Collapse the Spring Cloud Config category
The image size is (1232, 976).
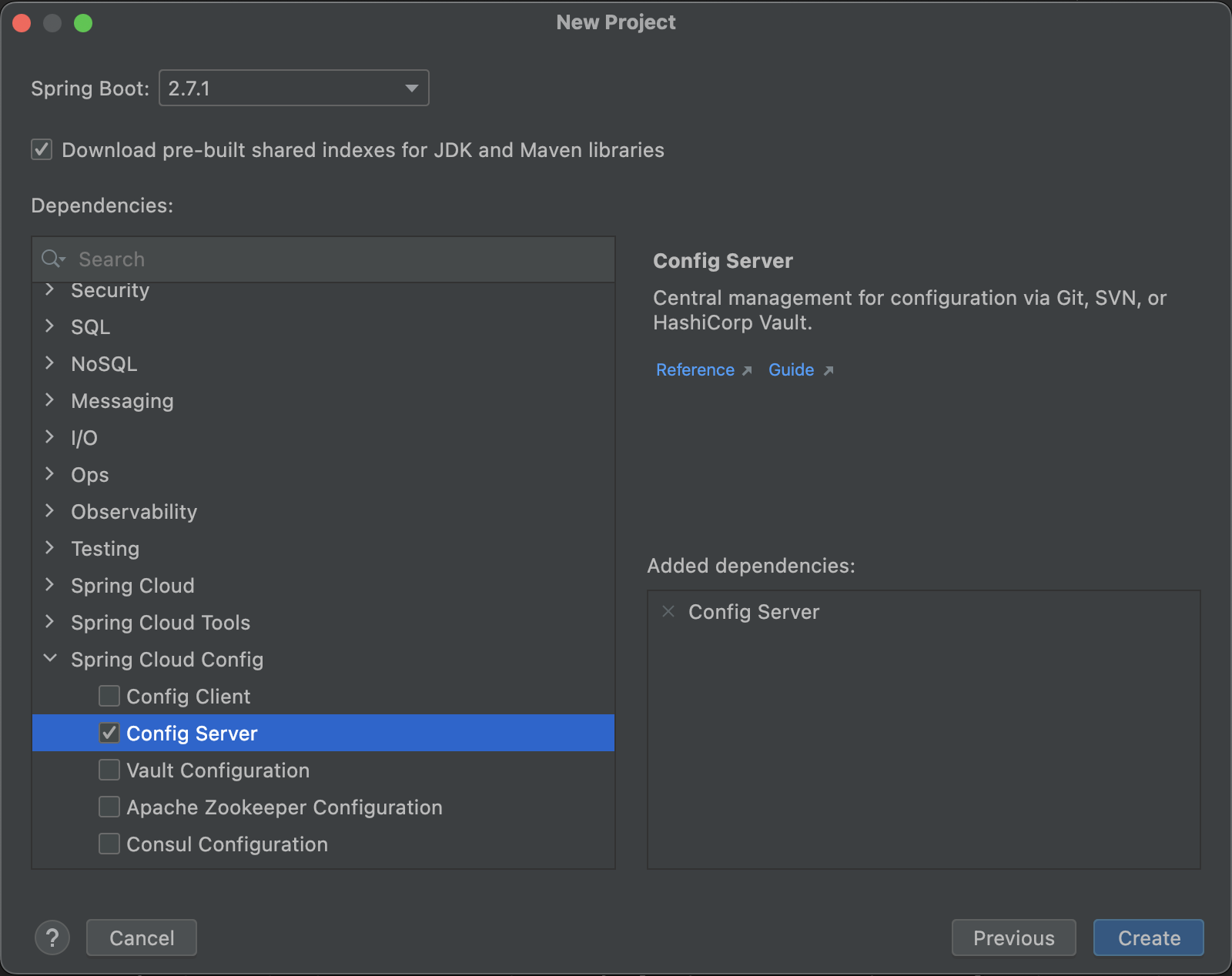[50, 659]
